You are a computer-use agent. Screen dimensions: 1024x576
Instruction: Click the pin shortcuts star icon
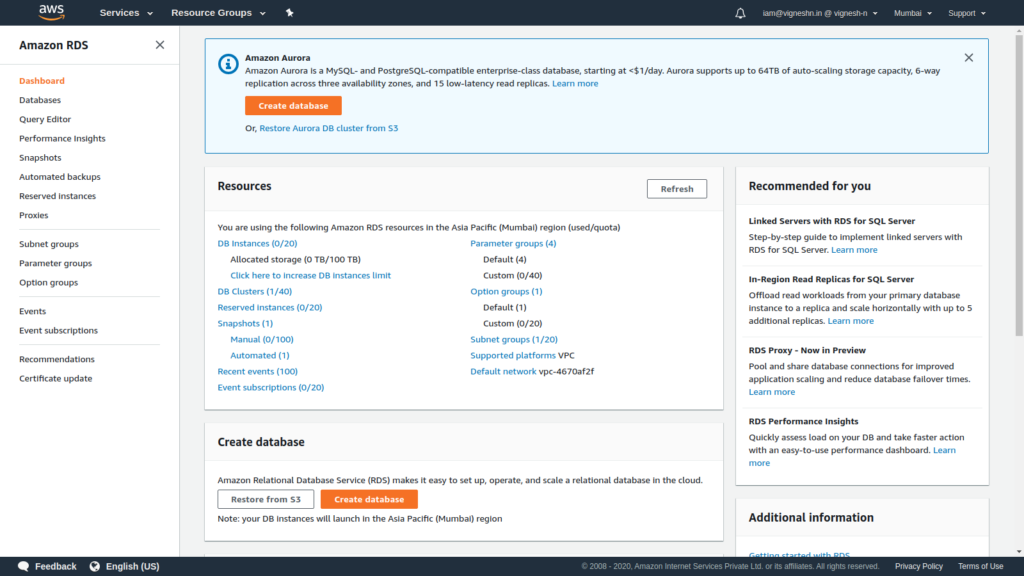coord(290,12)
